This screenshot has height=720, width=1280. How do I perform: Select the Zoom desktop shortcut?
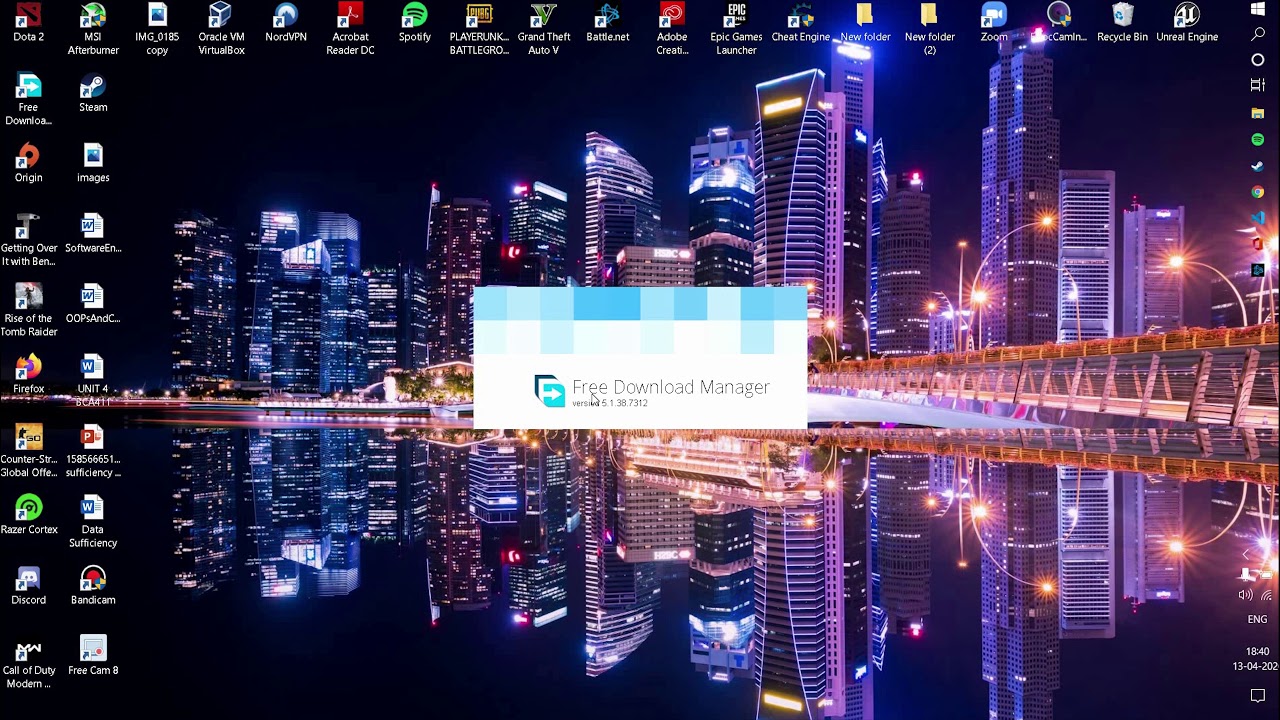993,24
